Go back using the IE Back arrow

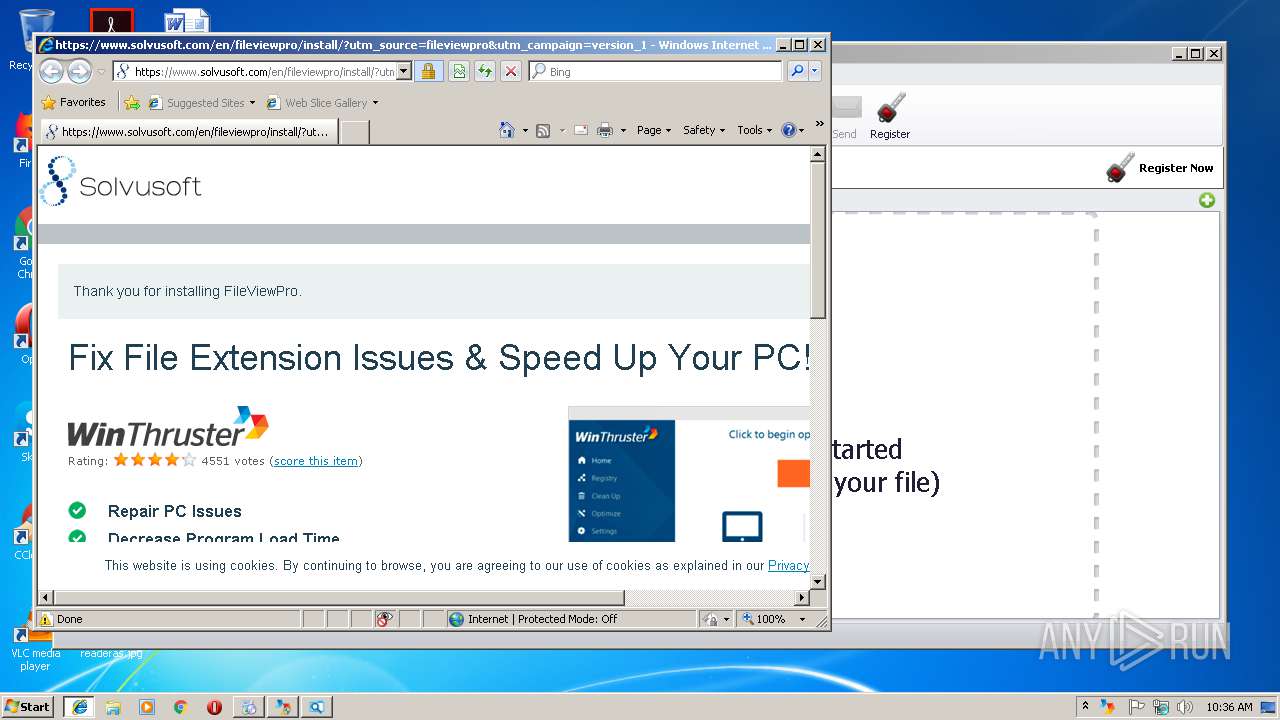pos(51,71)
